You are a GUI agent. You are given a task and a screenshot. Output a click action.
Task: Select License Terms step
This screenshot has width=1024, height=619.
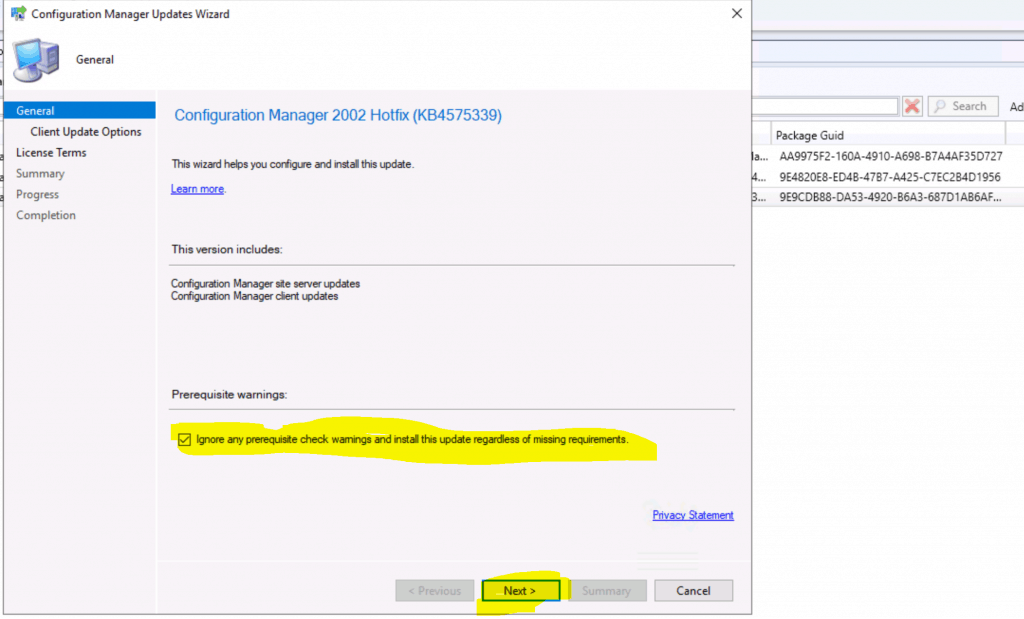click(51, 152)
